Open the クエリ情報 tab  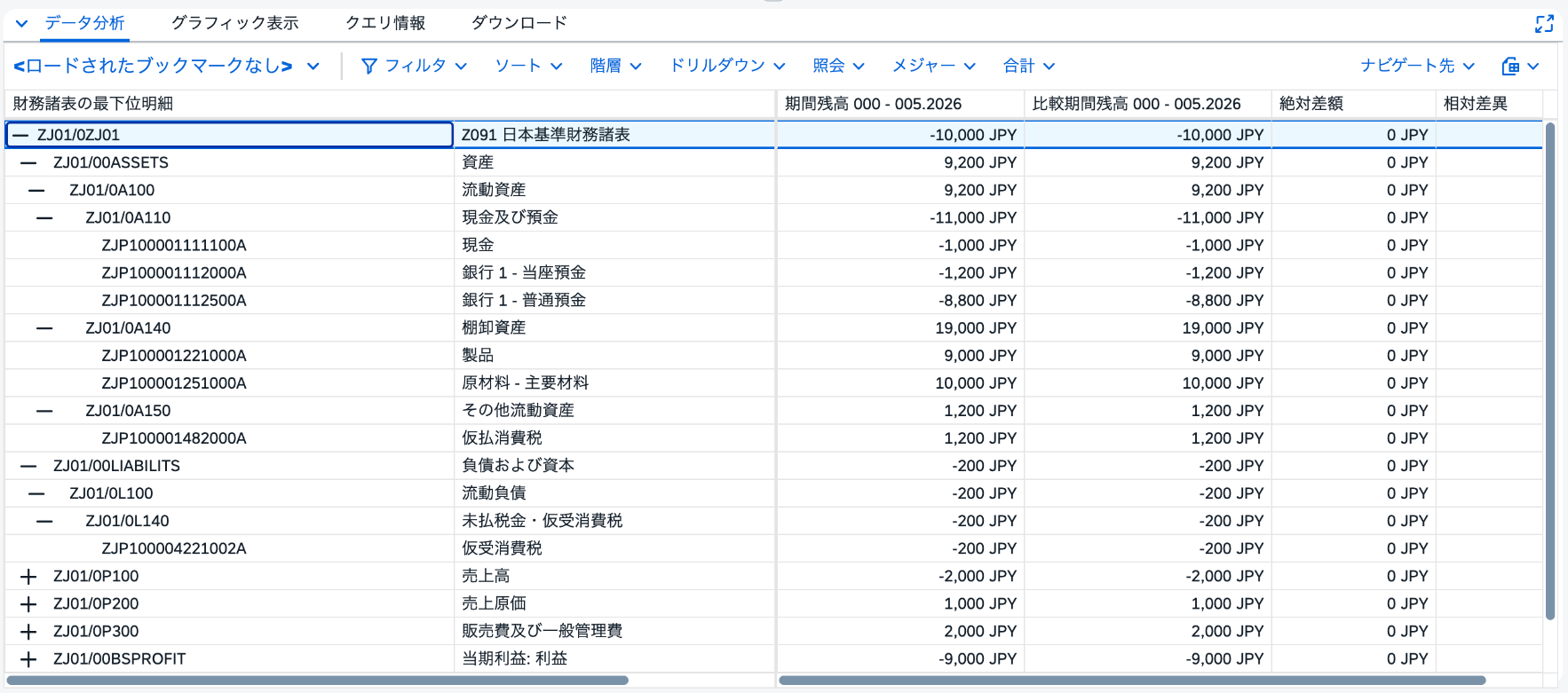click(385, 23)
